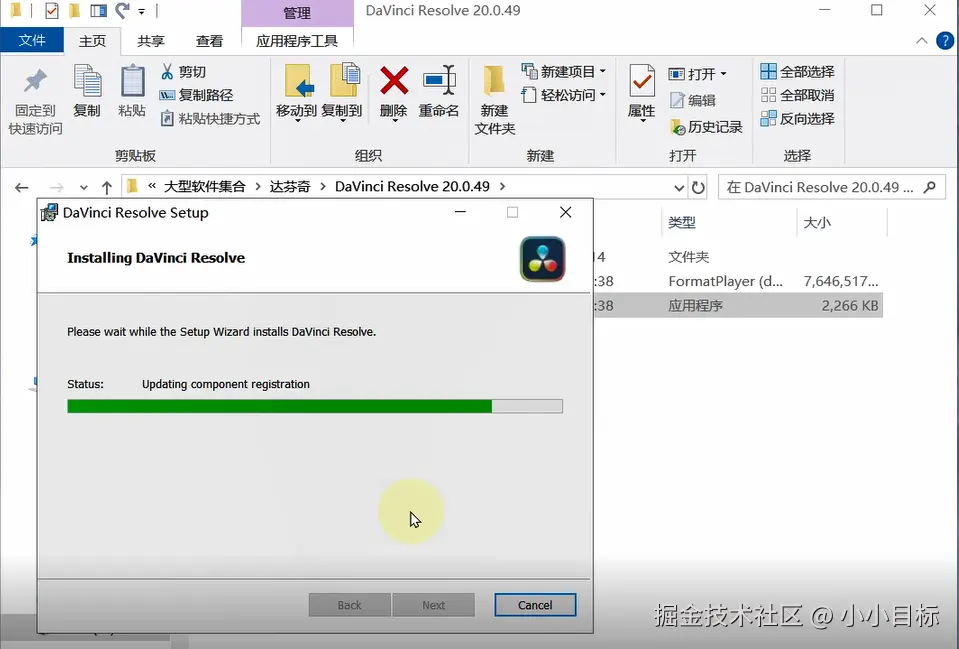The image size is (959, 649).
Task: Open the Application Tools (应用程序工具) tab
Action: (x=297, y=41)
